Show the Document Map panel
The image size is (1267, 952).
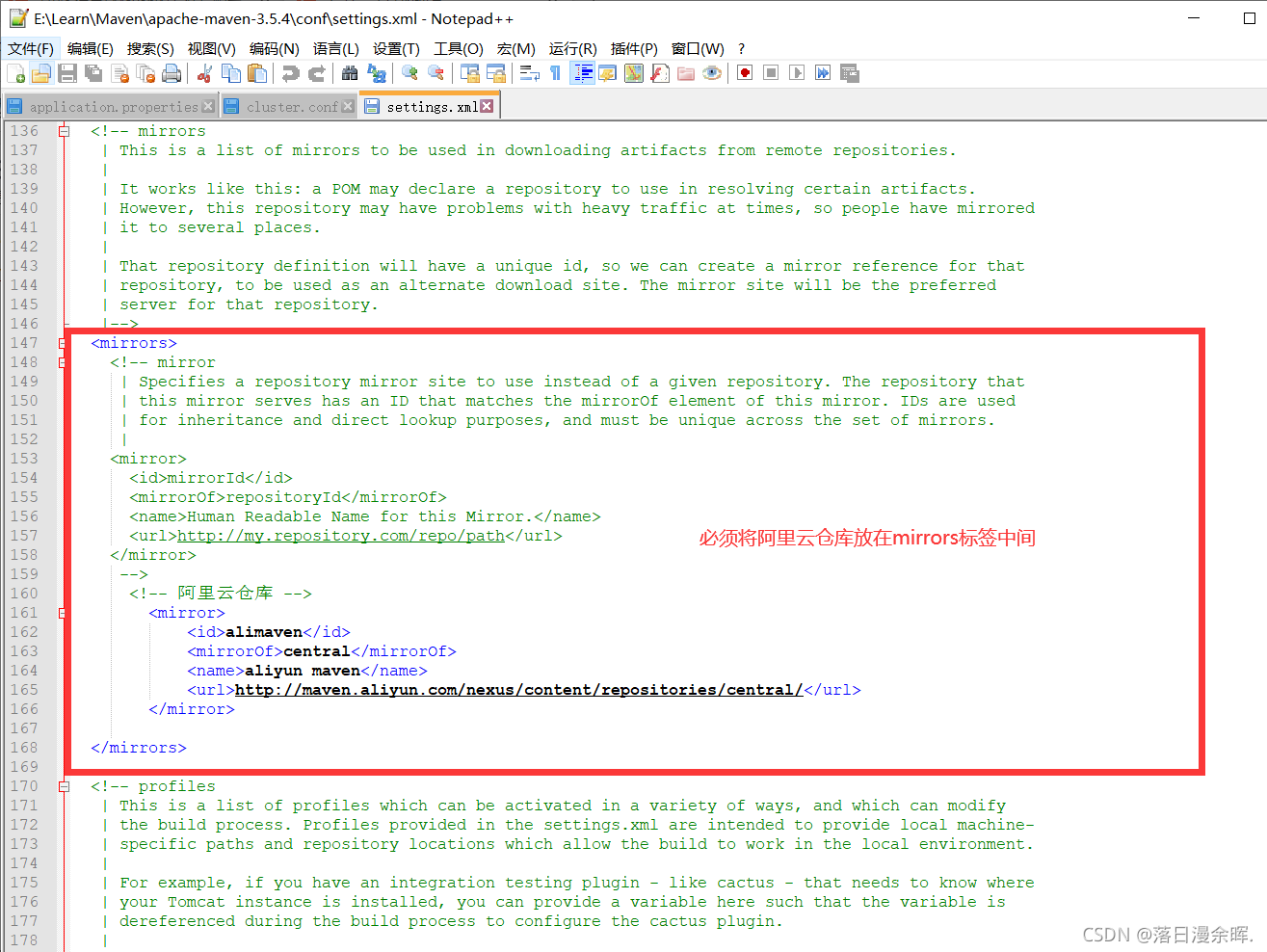(634, 73)
